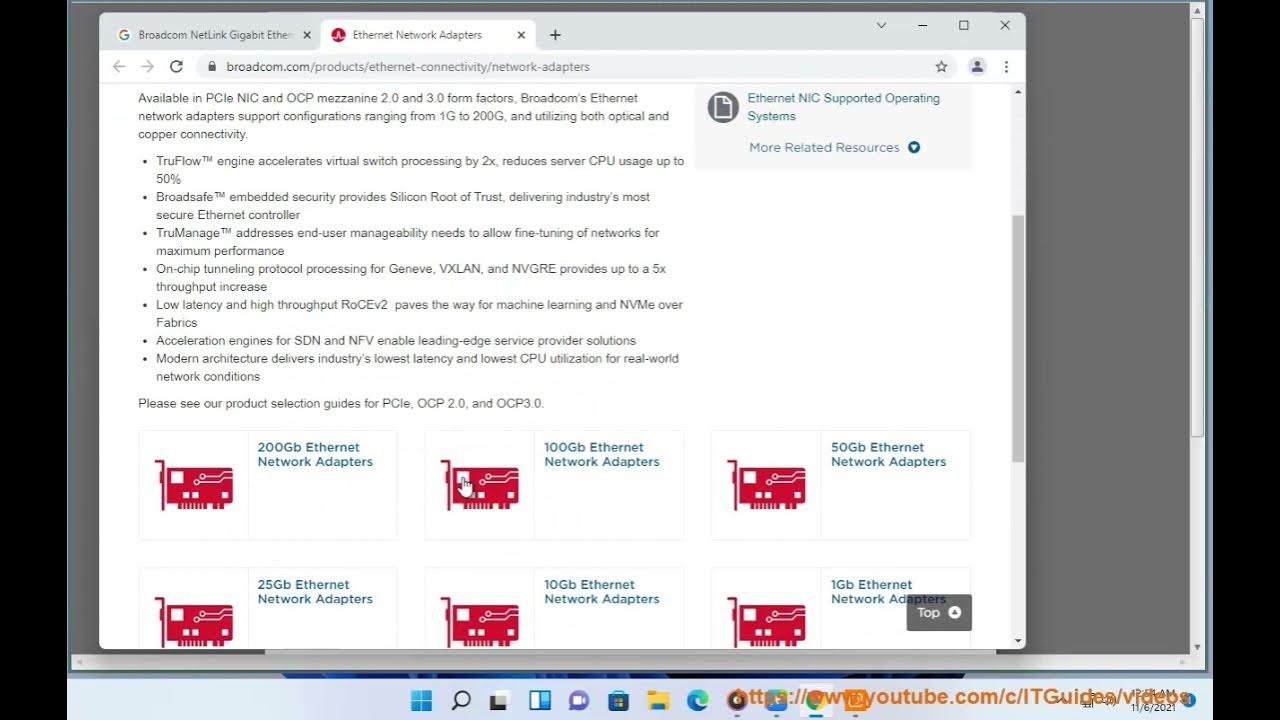Close the Ethernet Network Adapters tab

[521, 35]
